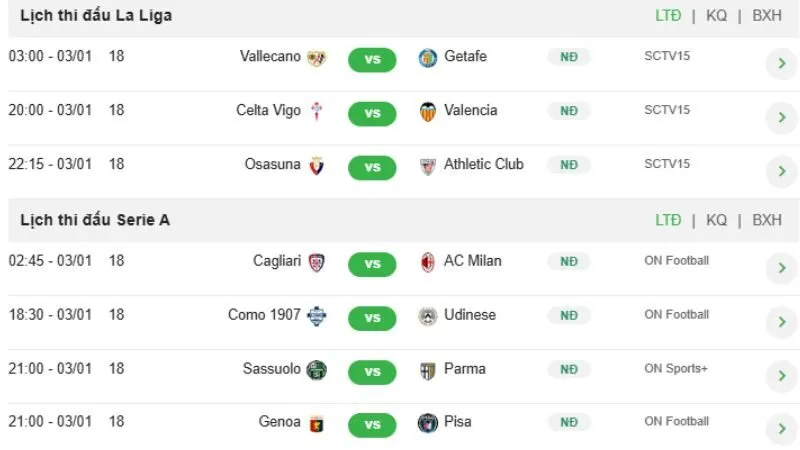Image resolution: width=800 pixels, height=450 pixels.
Task: Click the Valencia club badge
Action: pyautogui.click(x=428, y=112)
